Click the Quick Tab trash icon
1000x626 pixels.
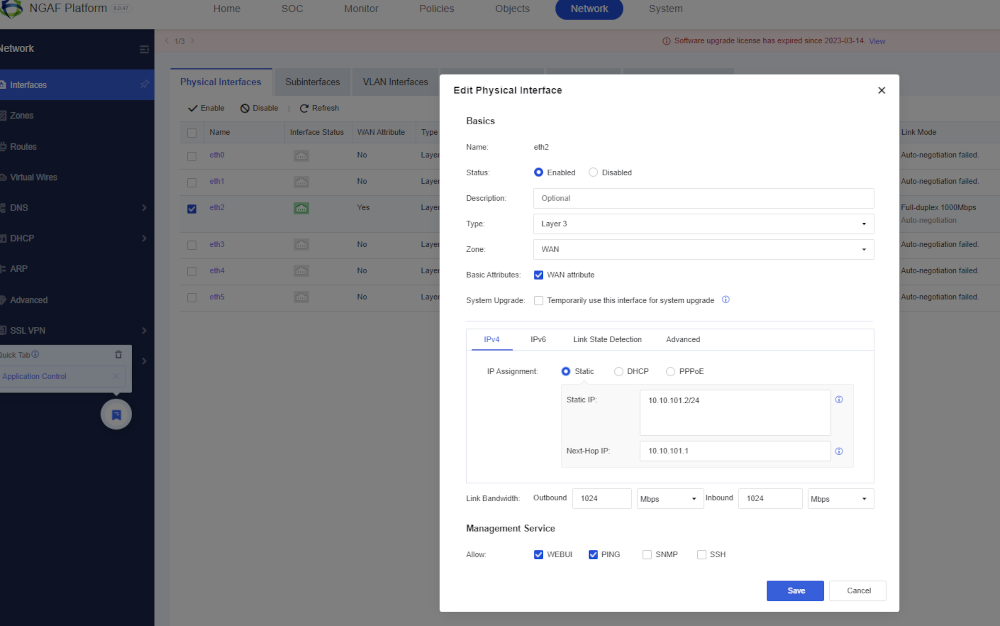[x=118, y=354]
